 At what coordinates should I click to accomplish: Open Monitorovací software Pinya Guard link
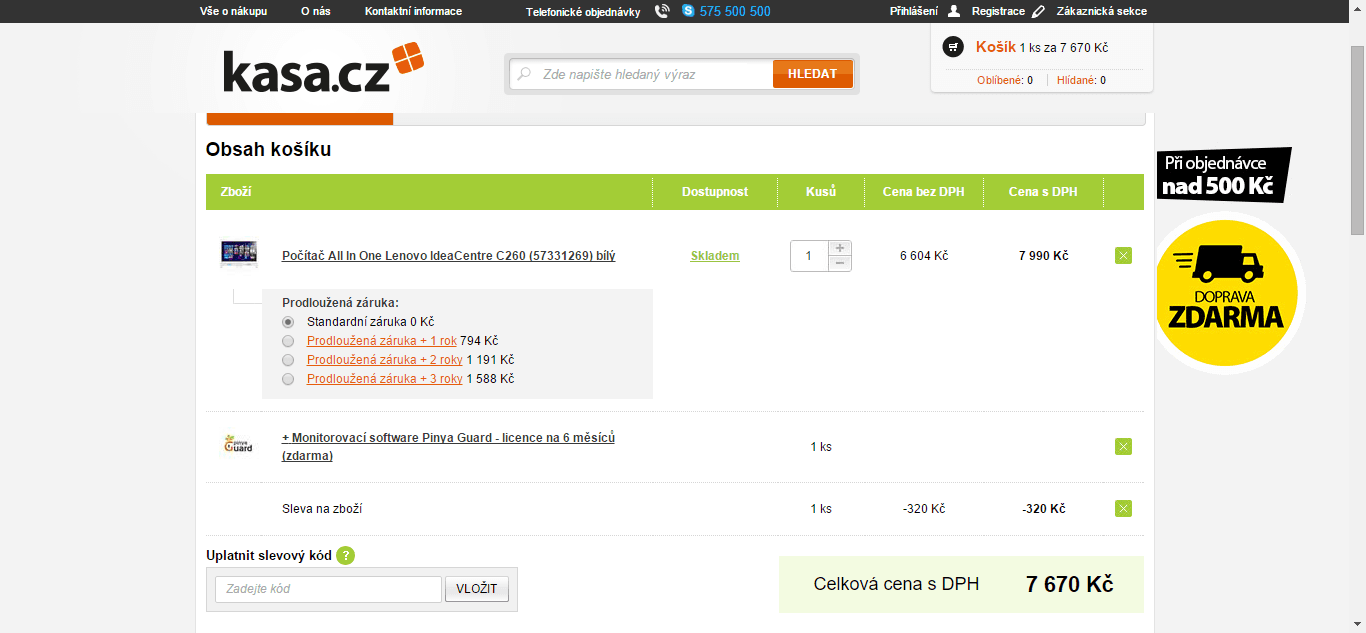tap(449, 446)
